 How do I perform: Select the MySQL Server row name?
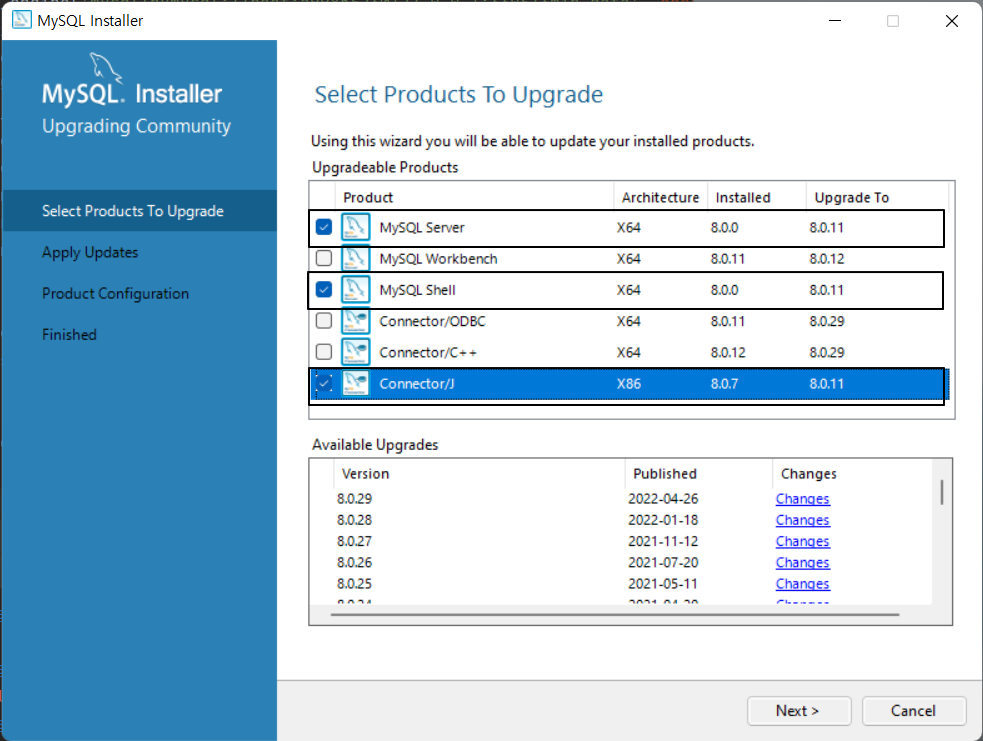pos(422,228)
